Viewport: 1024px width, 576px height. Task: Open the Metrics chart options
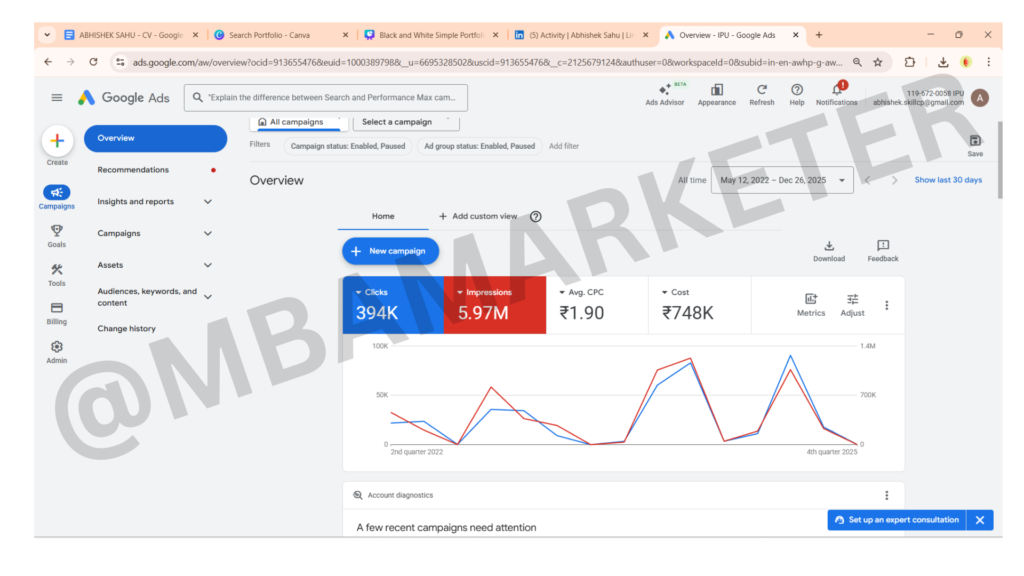[x=811, y=299]
